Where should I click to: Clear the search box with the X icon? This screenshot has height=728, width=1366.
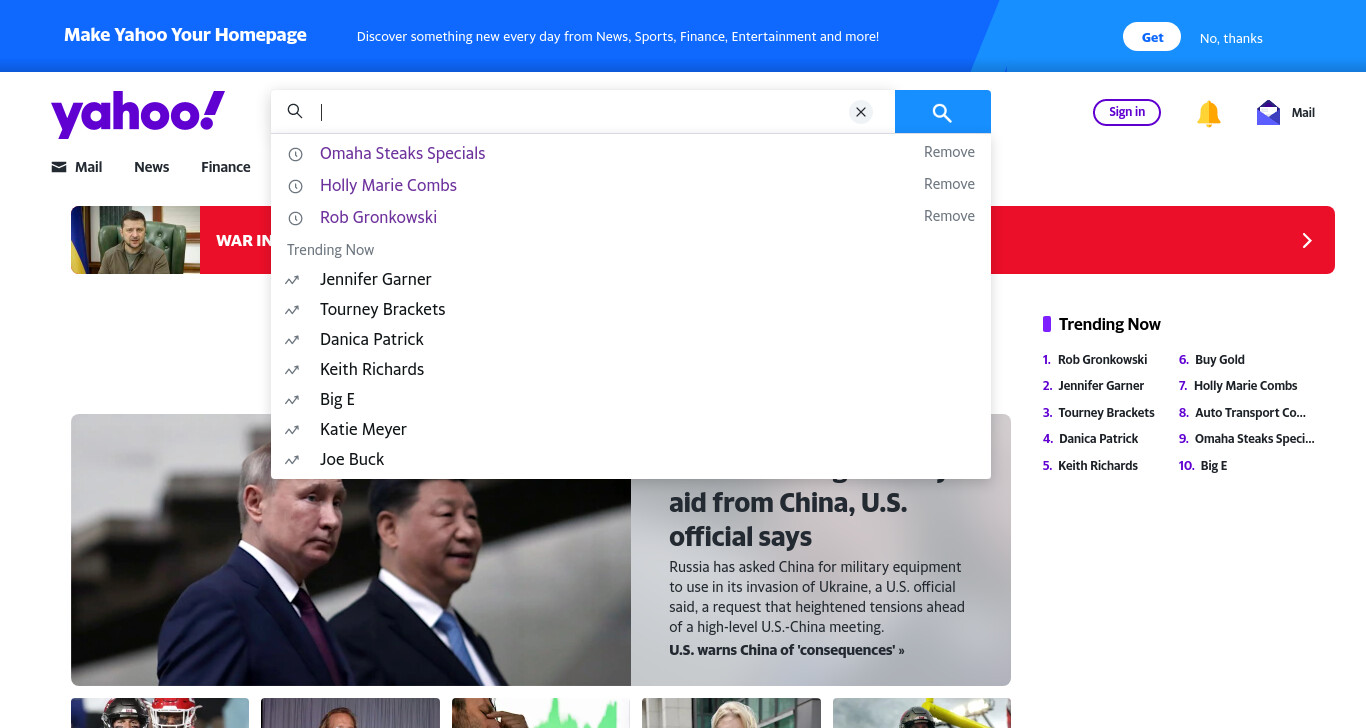point(861,112)
